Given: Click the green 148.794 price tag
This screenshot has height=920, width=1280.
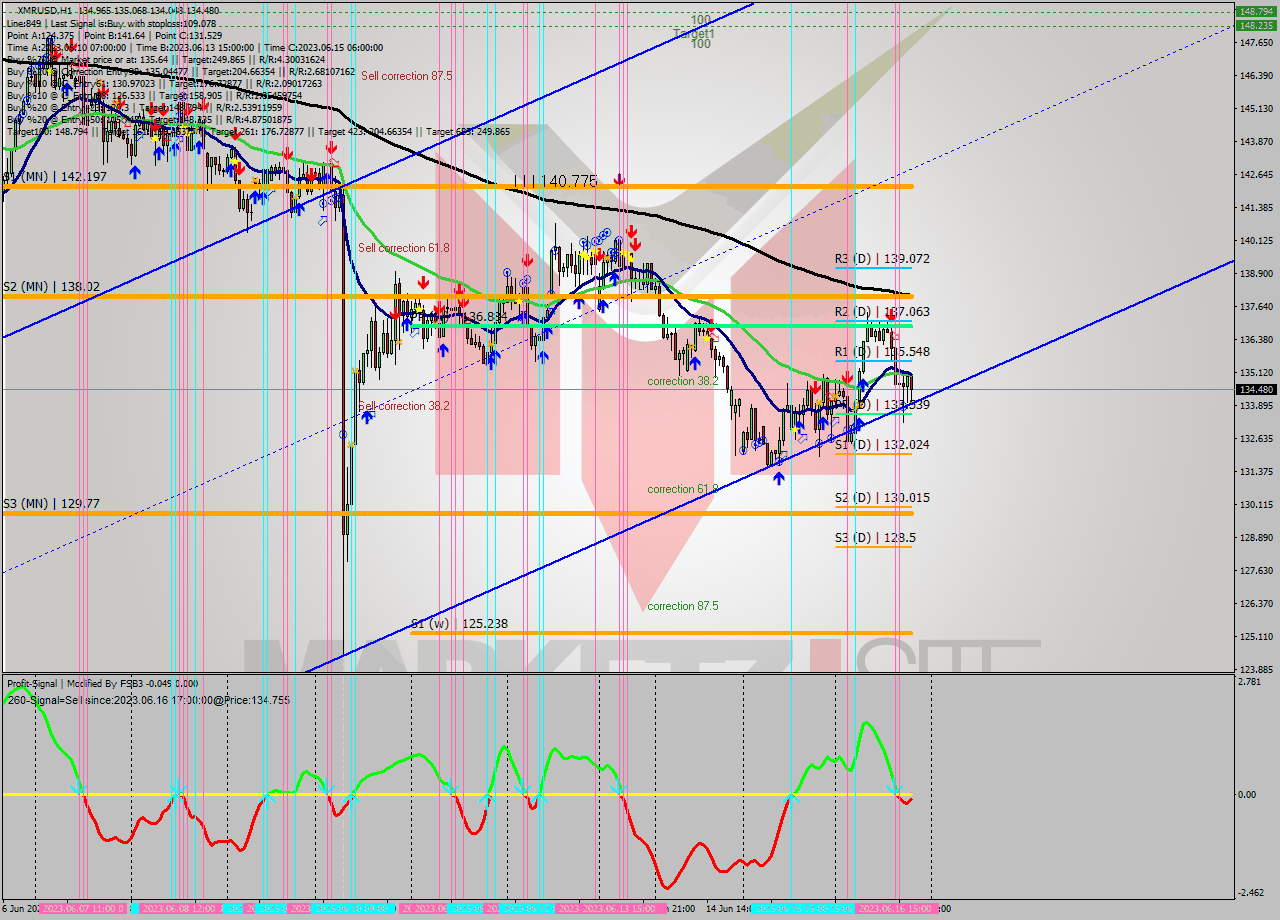Looking at the screenshot, I should [x=1256, y=12].
